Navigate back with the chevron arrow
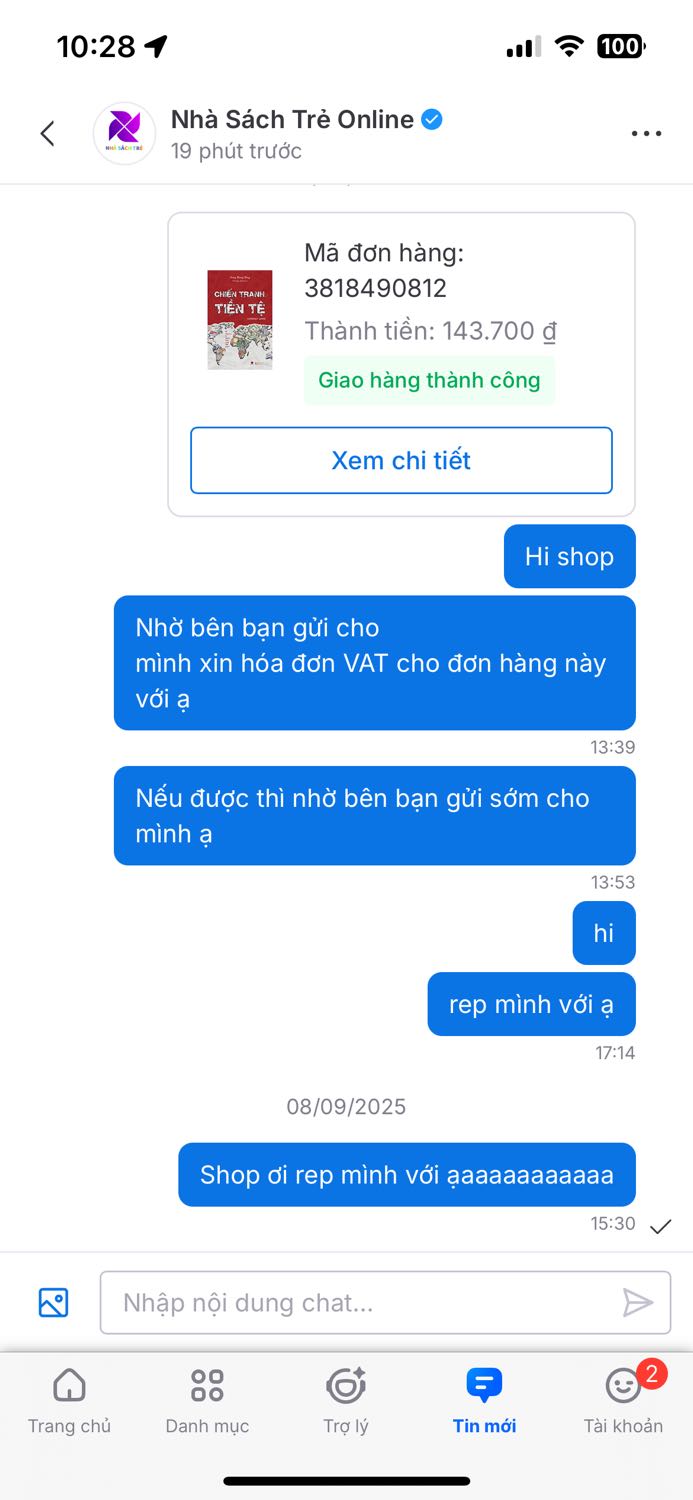Image resolution: width=693 pixels, height=1500 pixels. pos(47,133)
